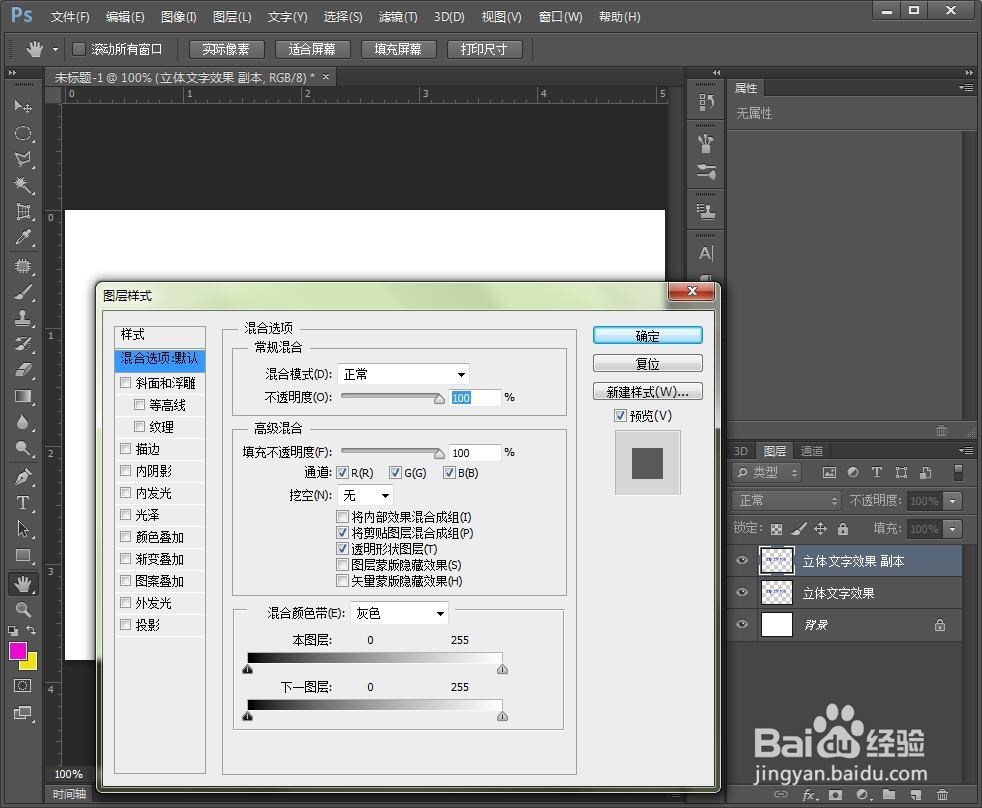Open the 挖空 knockout dropdown
Viewport: 982px width, 808px height.
(366, 494)
